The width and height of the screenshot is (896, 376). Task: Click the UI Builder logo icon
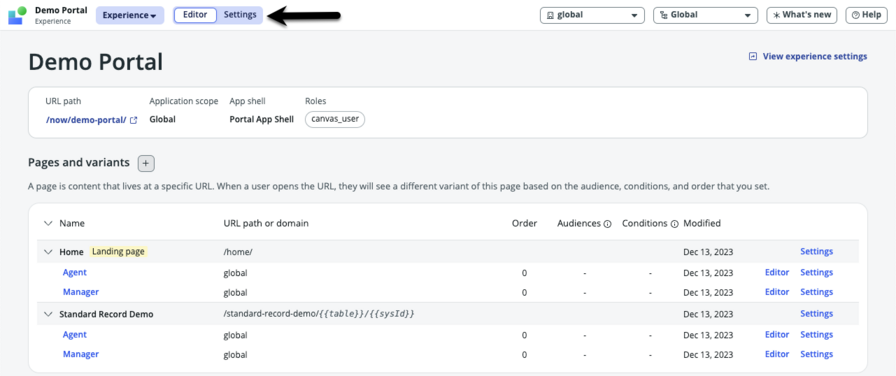(x=17, y=15)
